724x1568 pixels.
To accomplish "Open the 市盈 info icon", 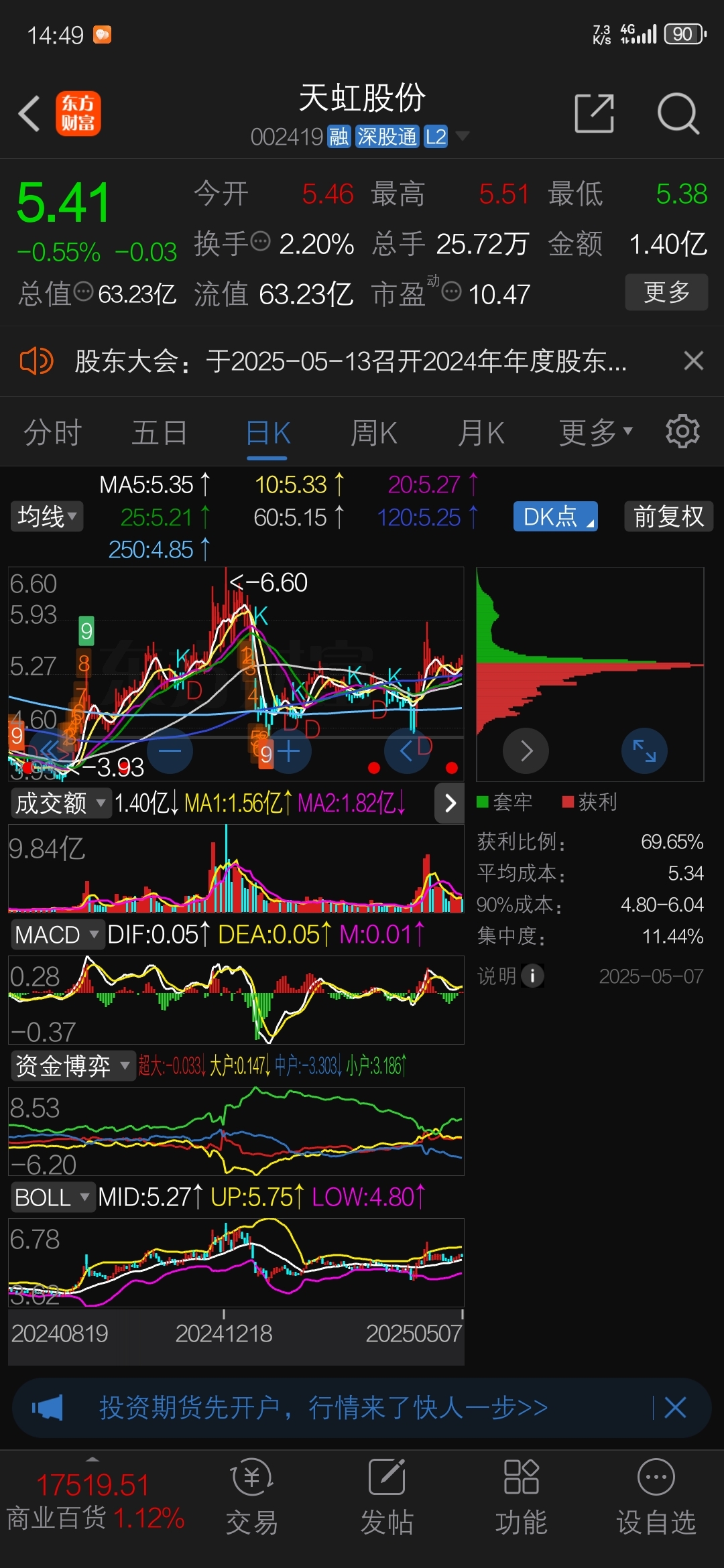I will pos(452,291).
